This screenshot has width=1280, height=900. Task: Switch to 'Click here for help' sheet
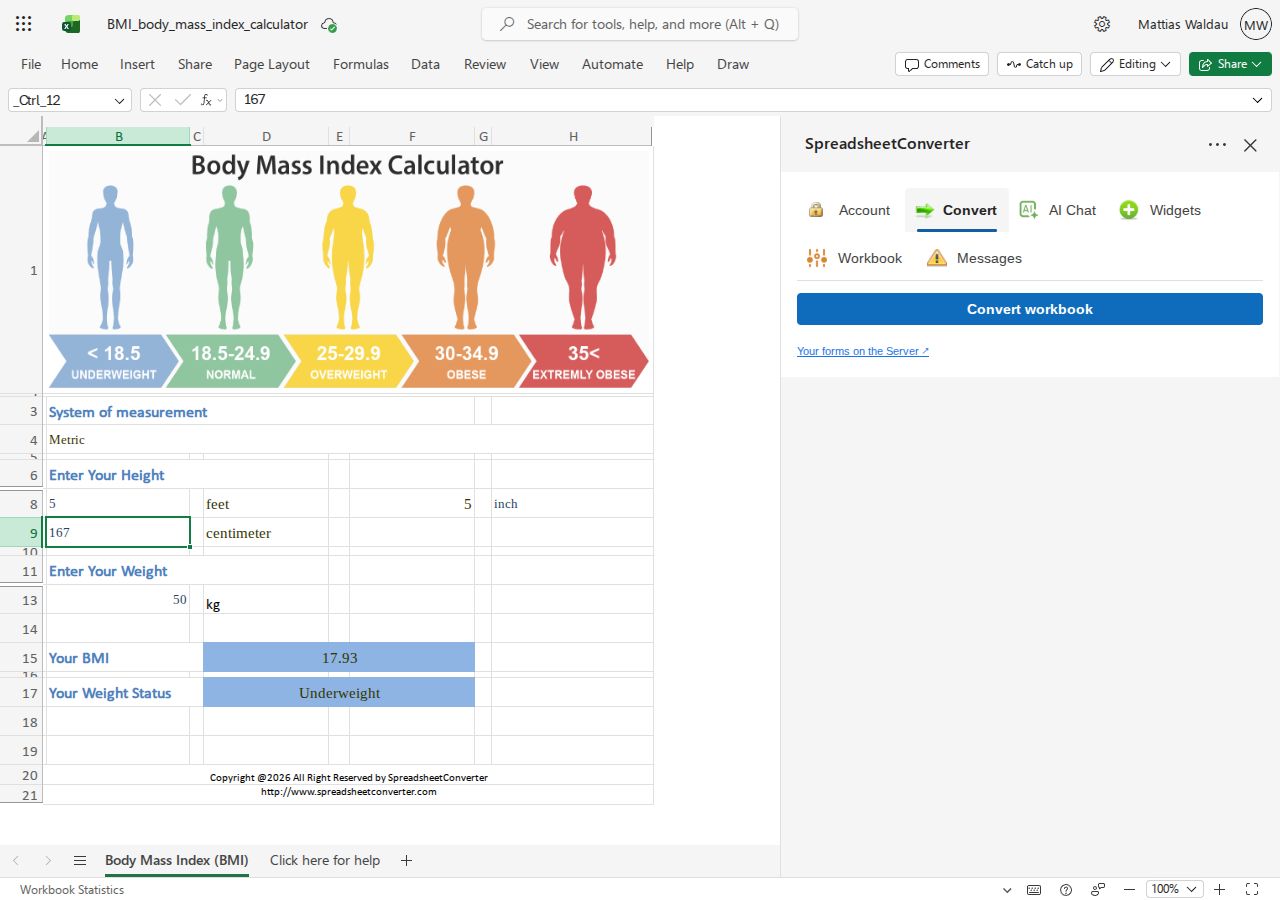[325, 860]
